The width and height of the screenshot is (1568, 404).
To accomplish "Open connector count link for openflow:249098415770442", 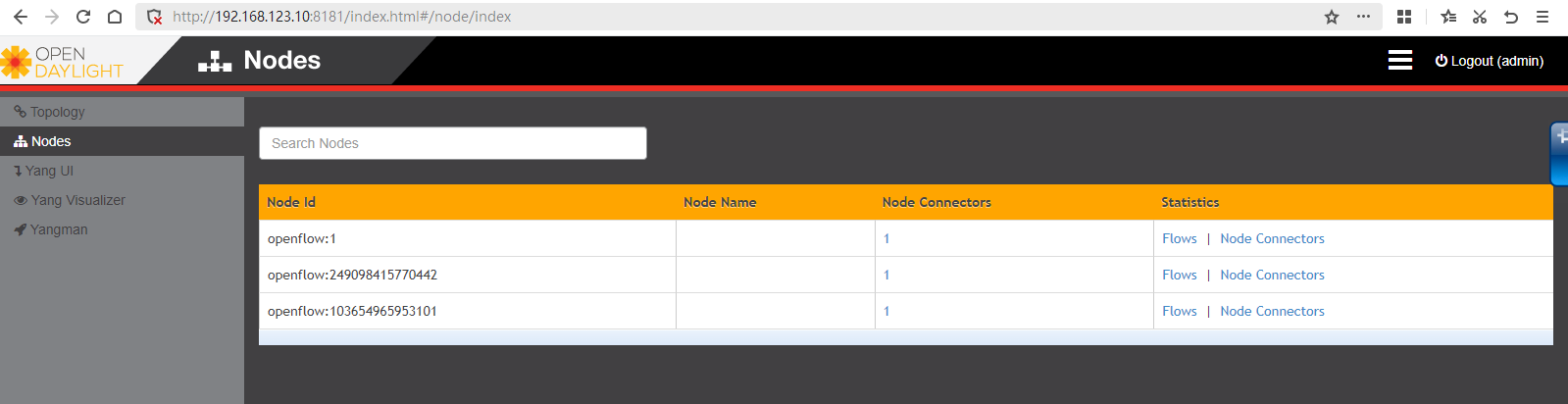I will point(886,275).
